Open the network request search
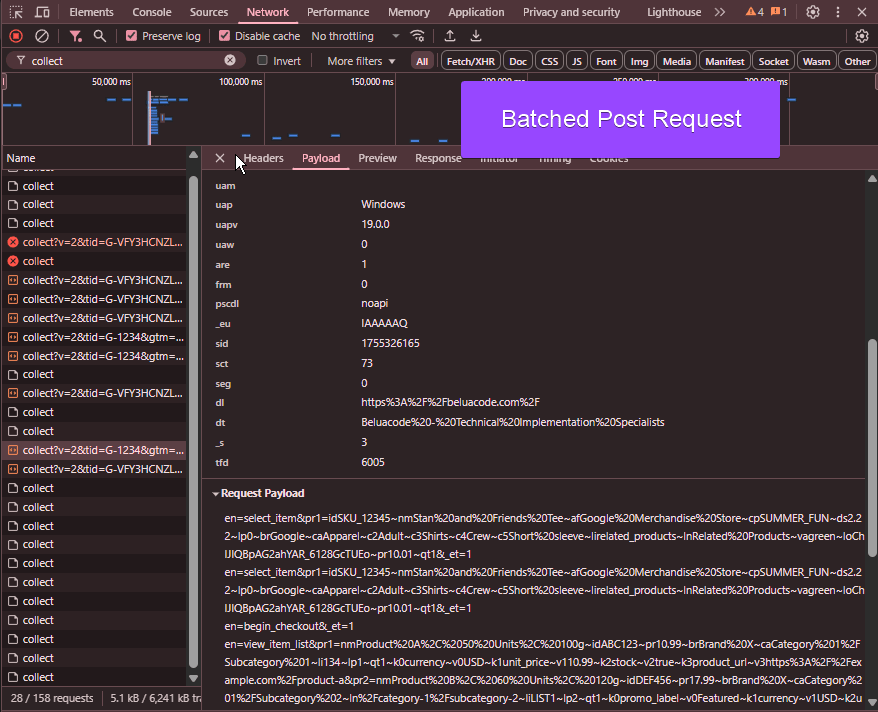The width and height of the screenshot is (878, 712). 99,35
